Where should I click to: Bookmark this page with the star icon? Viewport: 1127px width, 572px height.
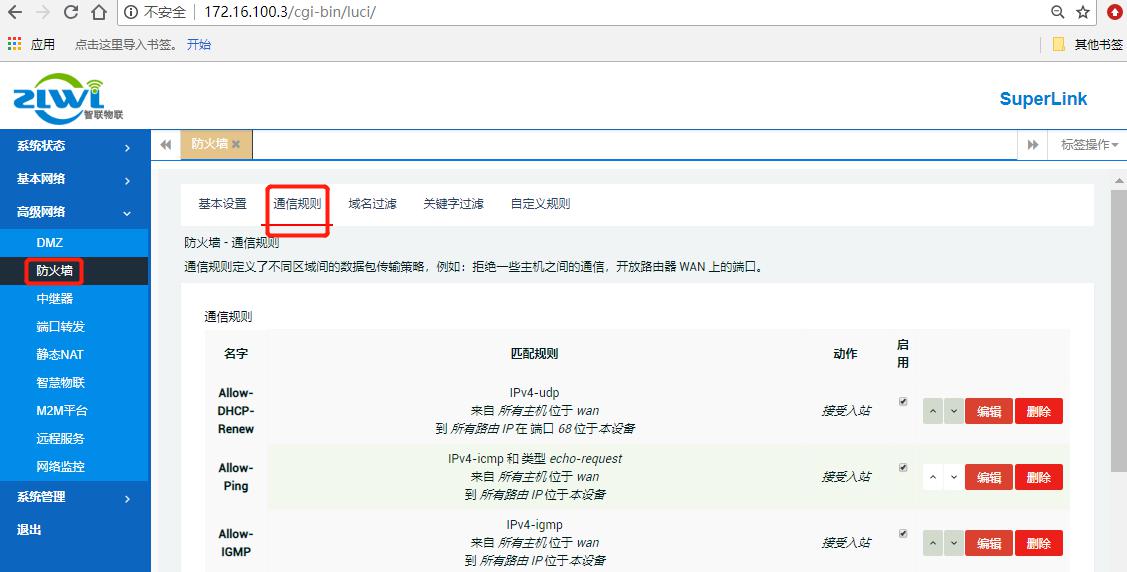pyautogui.click(x=1083, y=12)
